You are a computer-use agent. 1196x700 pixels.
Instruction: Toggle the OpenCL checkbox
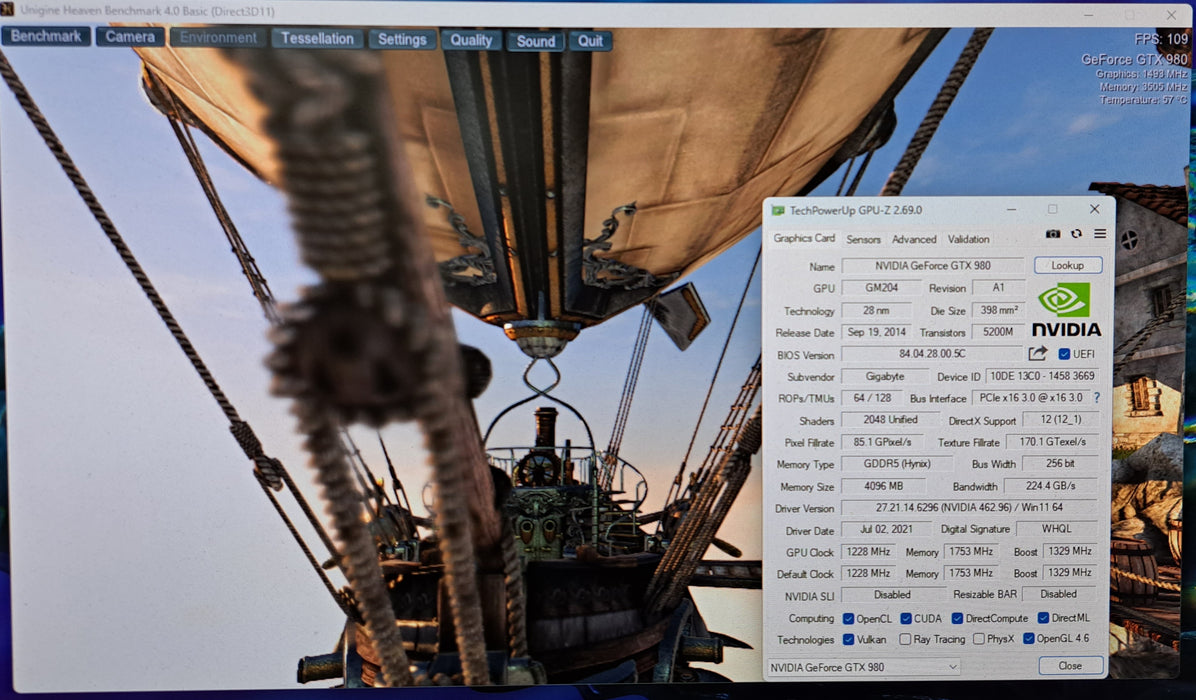coord(848,618)
